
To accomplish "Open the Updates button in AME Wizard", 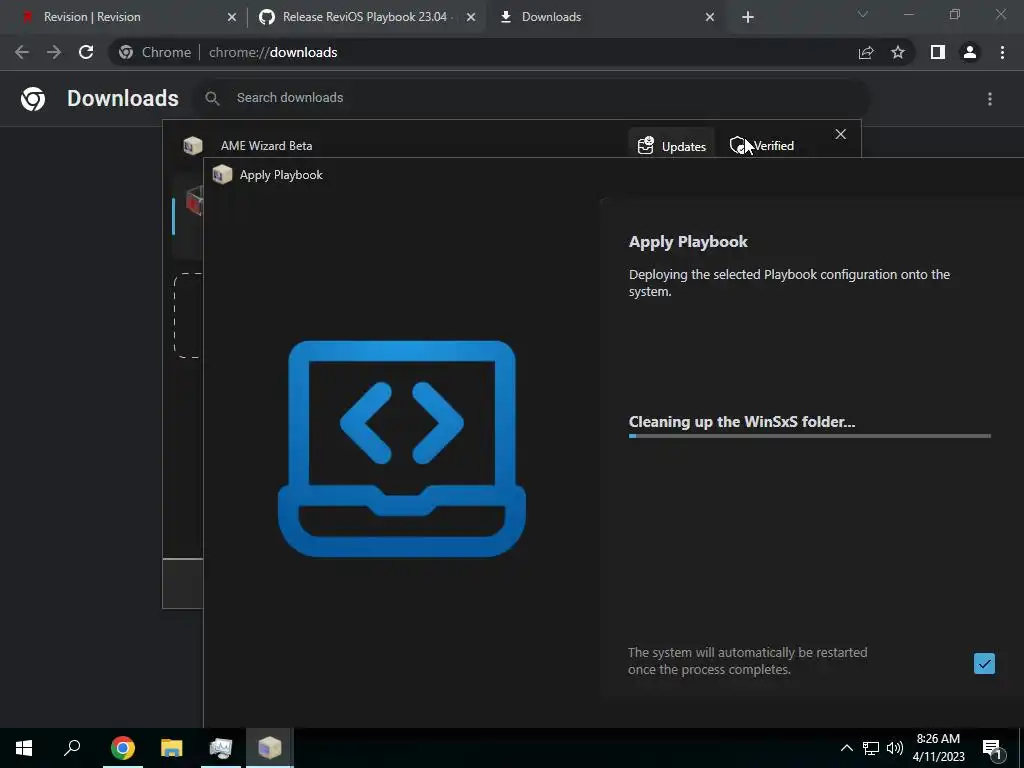I will [x=671, y=146].
